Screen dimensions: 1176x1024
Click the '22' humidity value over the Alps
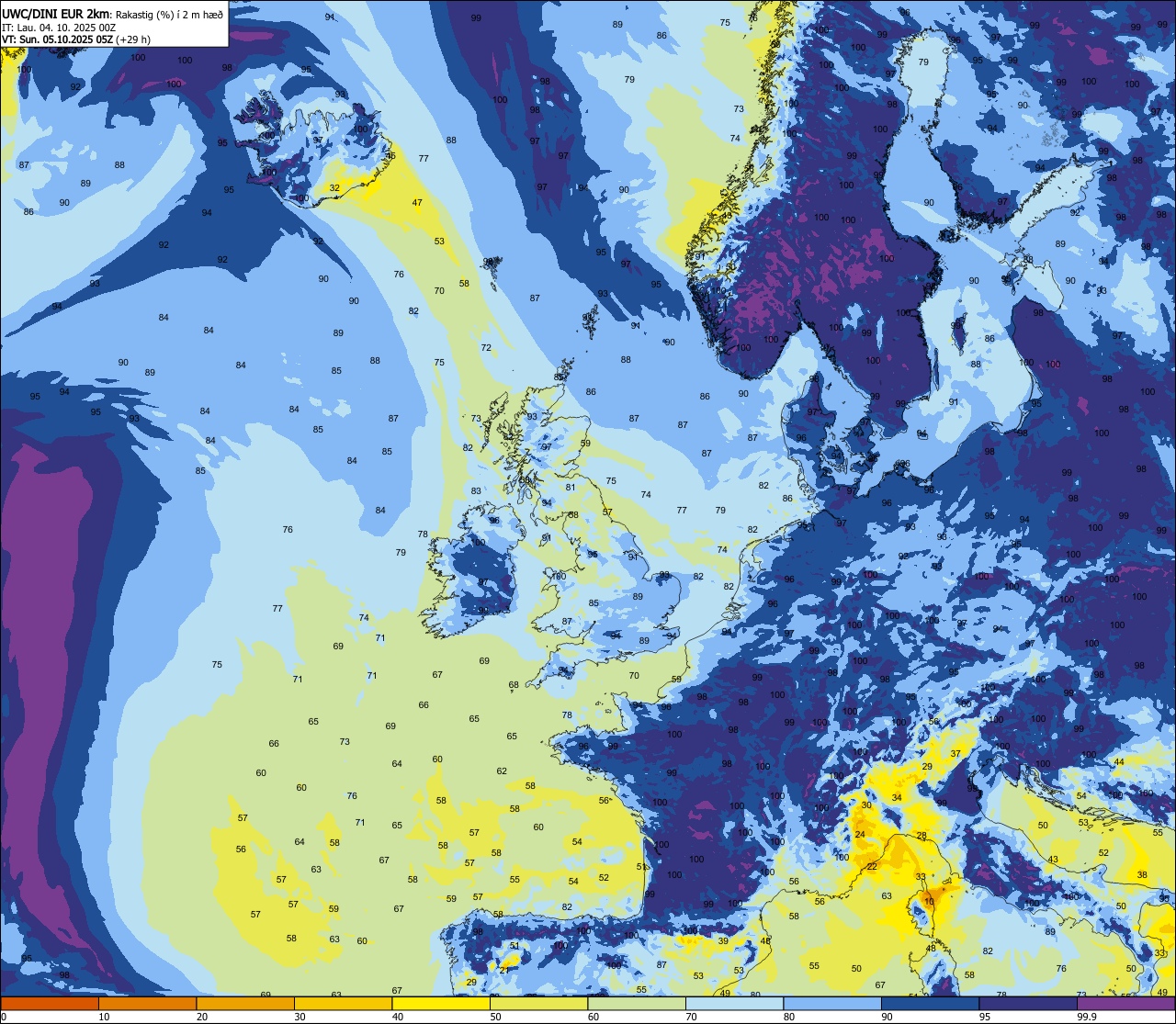click(x=872, y=867)
